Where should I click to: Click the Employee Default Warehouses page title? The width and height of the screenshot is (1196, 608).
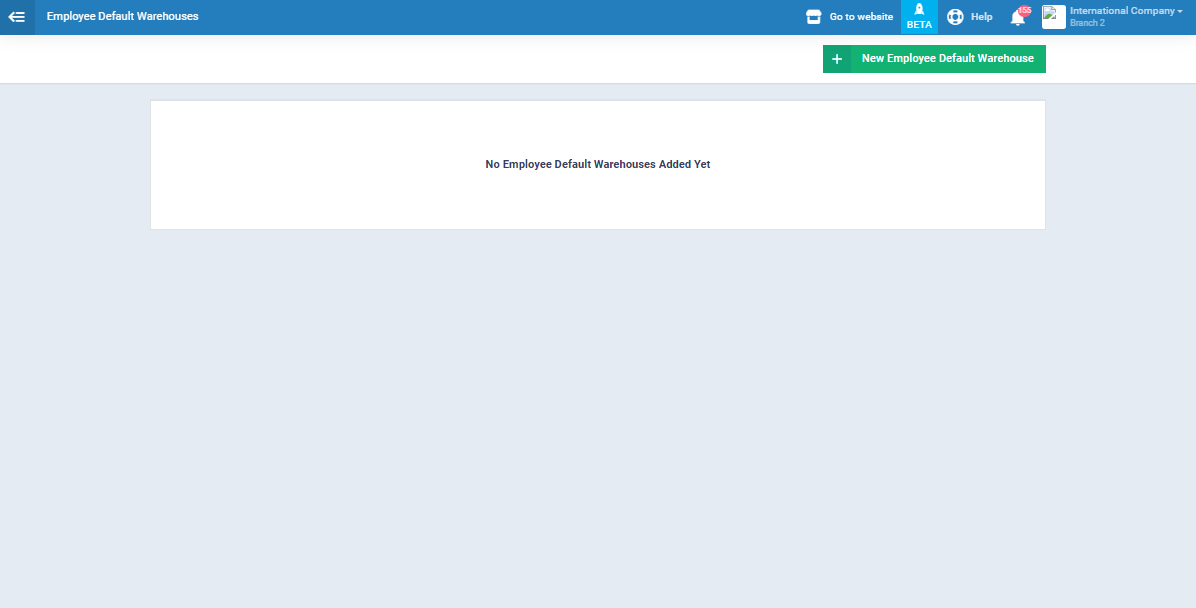pyautogui.click(x=122, y=17)
